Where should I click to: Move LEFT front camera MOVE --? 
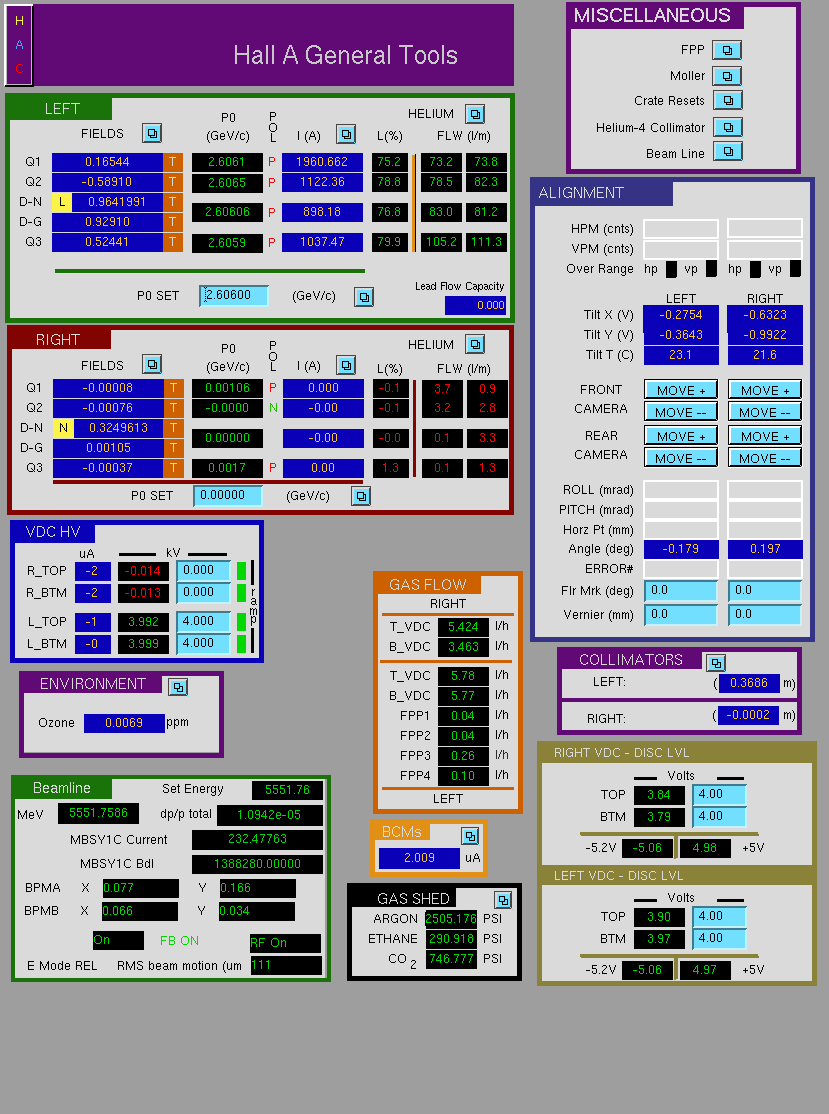click(681, 412)
